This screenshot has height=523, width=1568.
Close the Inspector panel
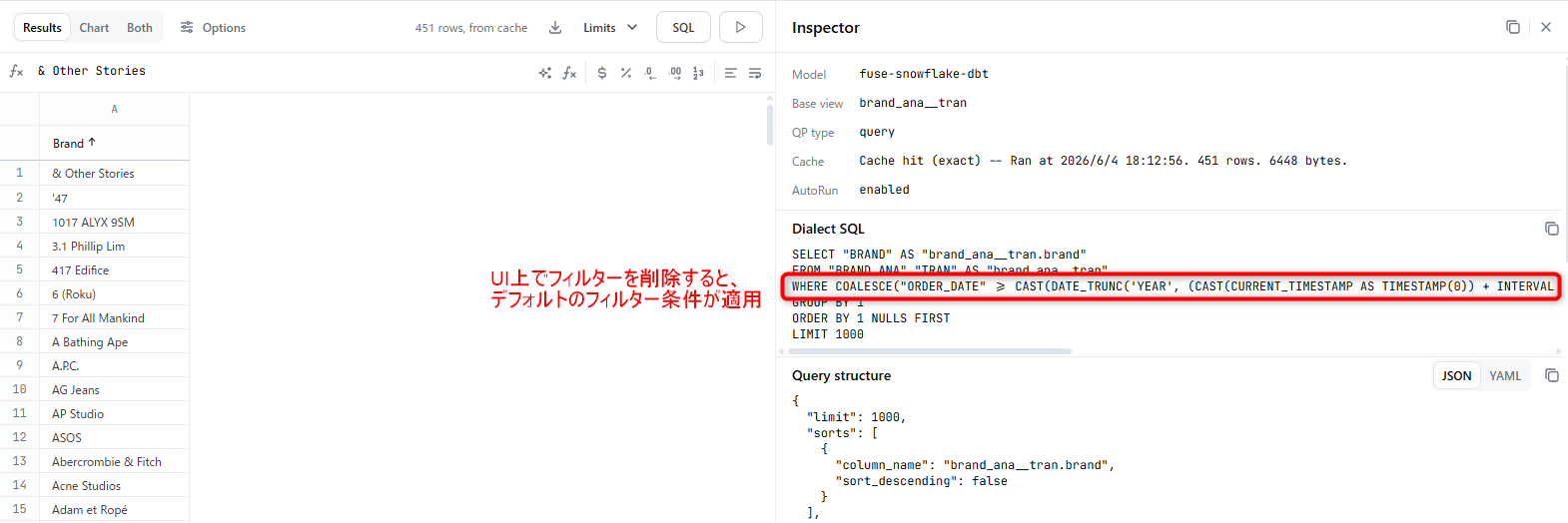pyautogui.click(x=1546, y=27)
